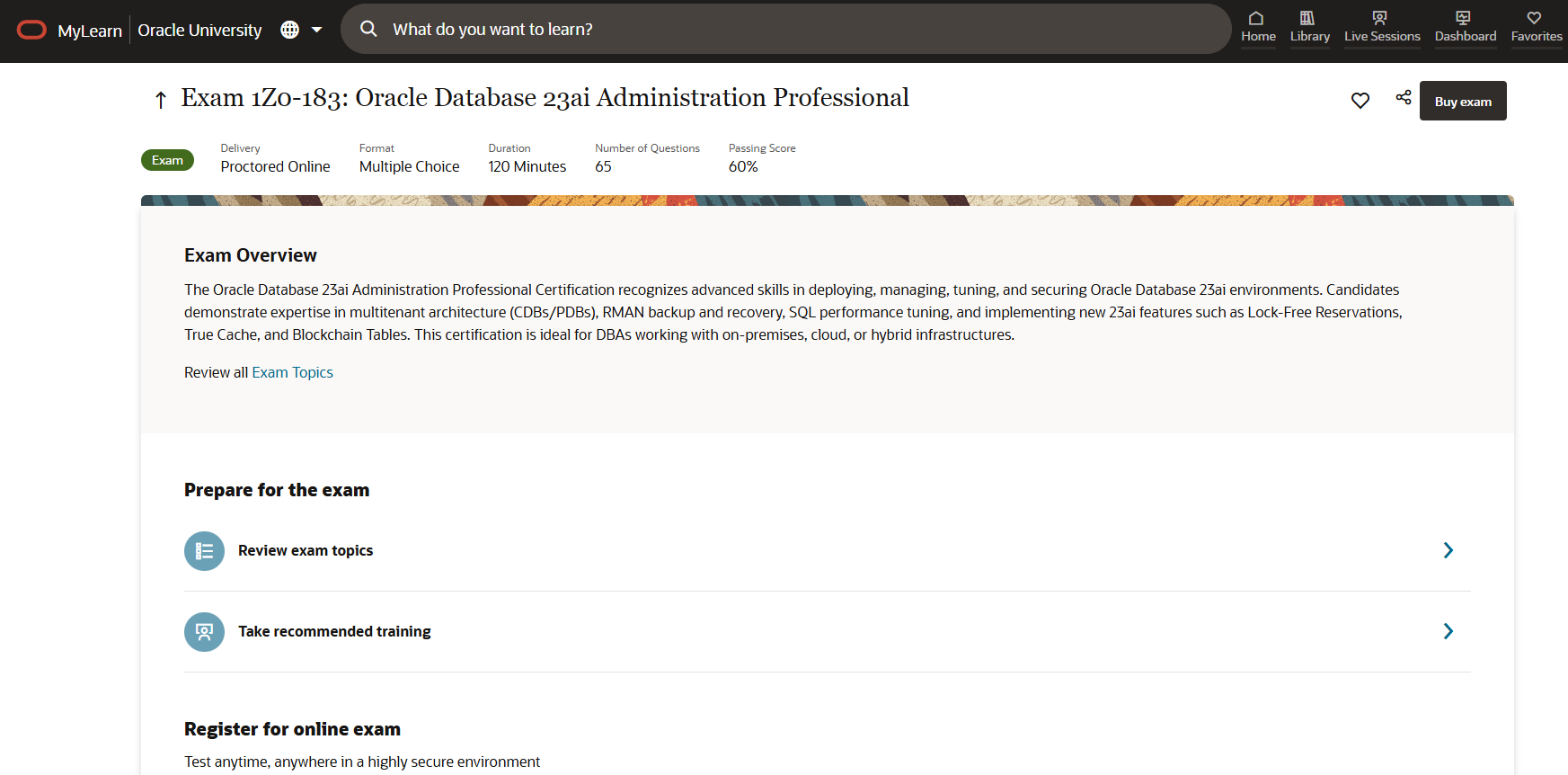Screen dimensions: 1568x775
Task: Select the 'Proctored Online' delivery value
Action: click(275, 166)
